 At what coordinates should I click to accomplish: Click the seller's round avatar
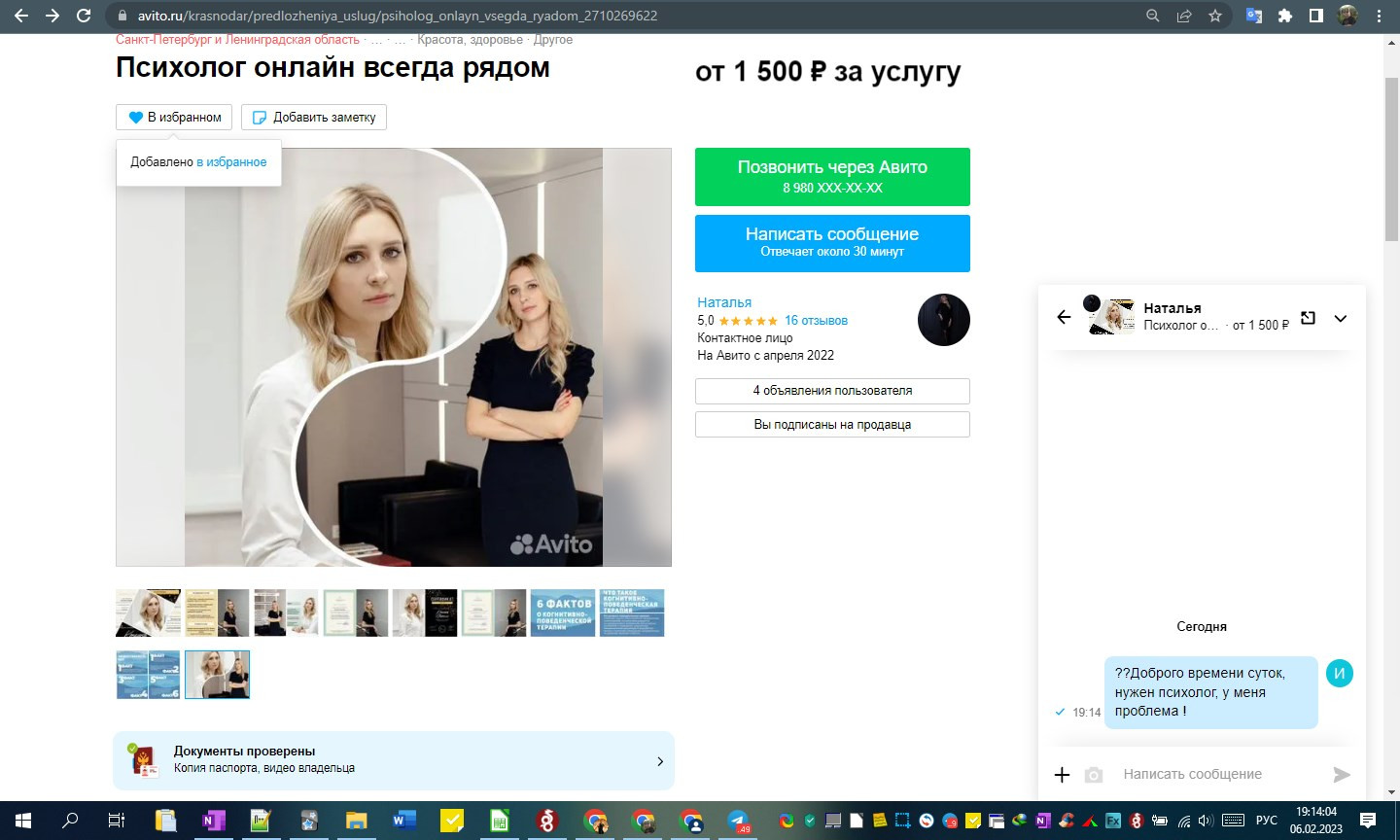pyautogui.click(x=944, y=320)
